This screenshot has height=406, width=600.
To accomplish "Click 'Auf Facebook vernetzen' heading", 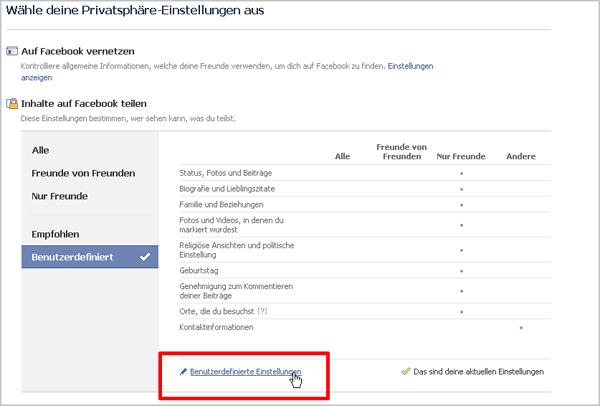I will click(78, 51).
